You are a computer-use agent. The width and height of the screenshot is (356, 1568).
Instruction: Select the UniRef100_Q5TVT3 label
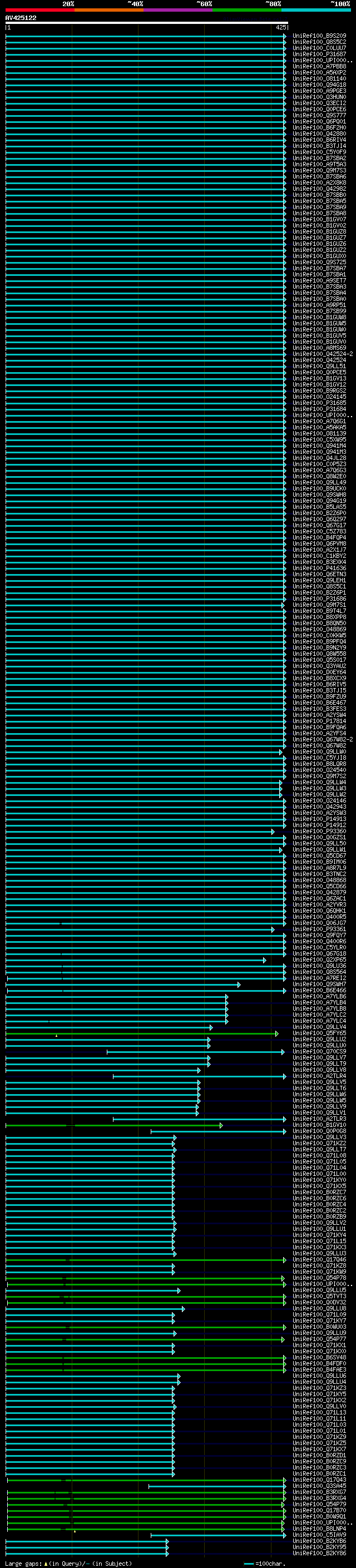tap(319, 1297)
